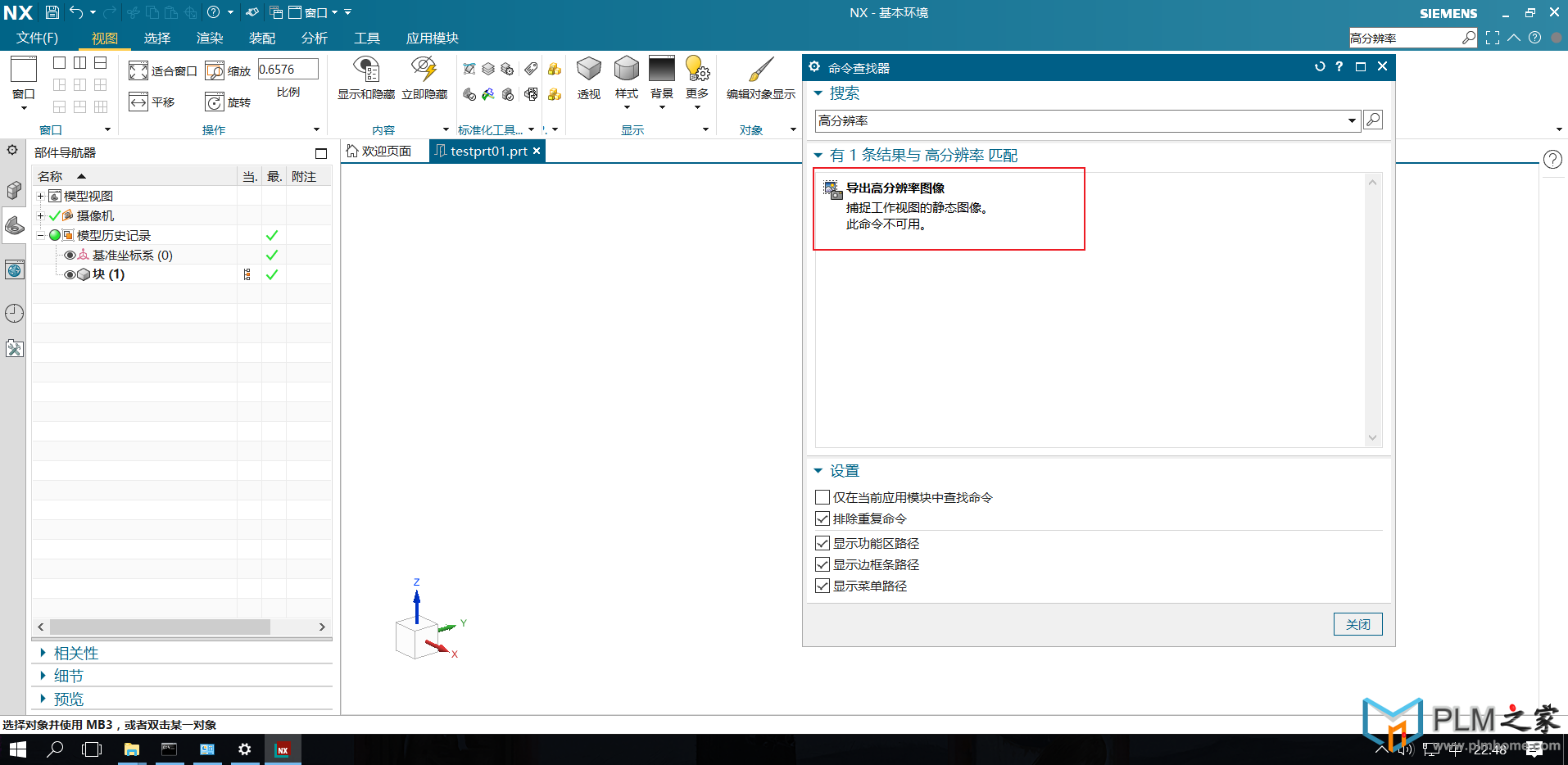1568x765 pixels.
Task: Click Immediate Hide (立即隐藏) icon
Action: pyautogui.click(x=424, y=79)
